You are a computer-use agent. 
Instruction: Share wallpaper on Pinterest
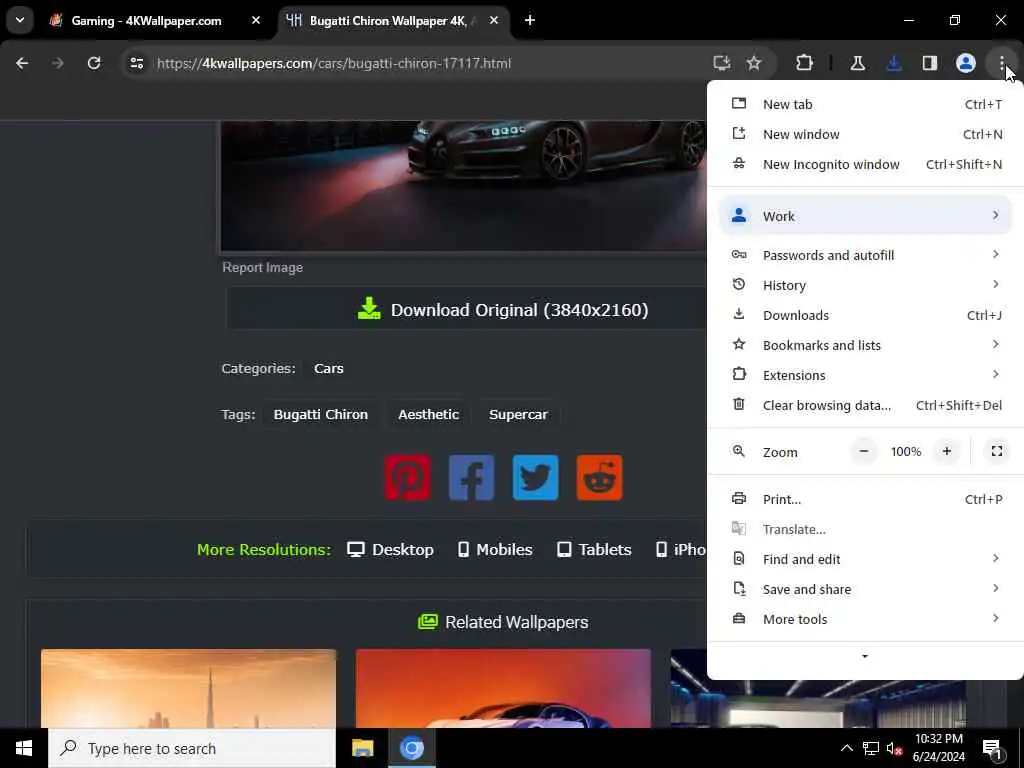(x=408, y=478)
